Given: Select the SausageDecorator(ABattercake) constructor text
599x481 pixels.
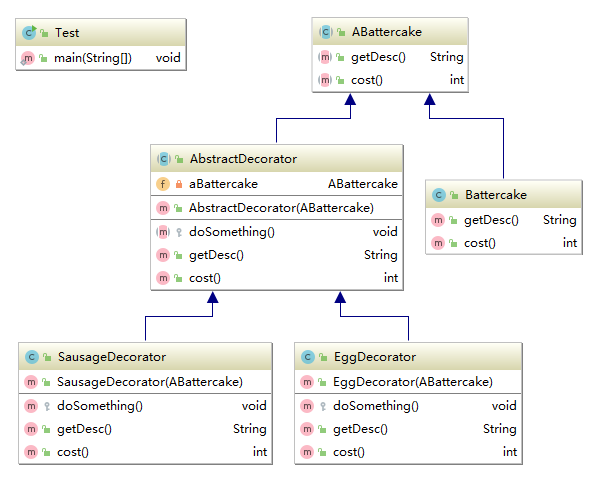Looking at the screenshot, I should 150,382.
